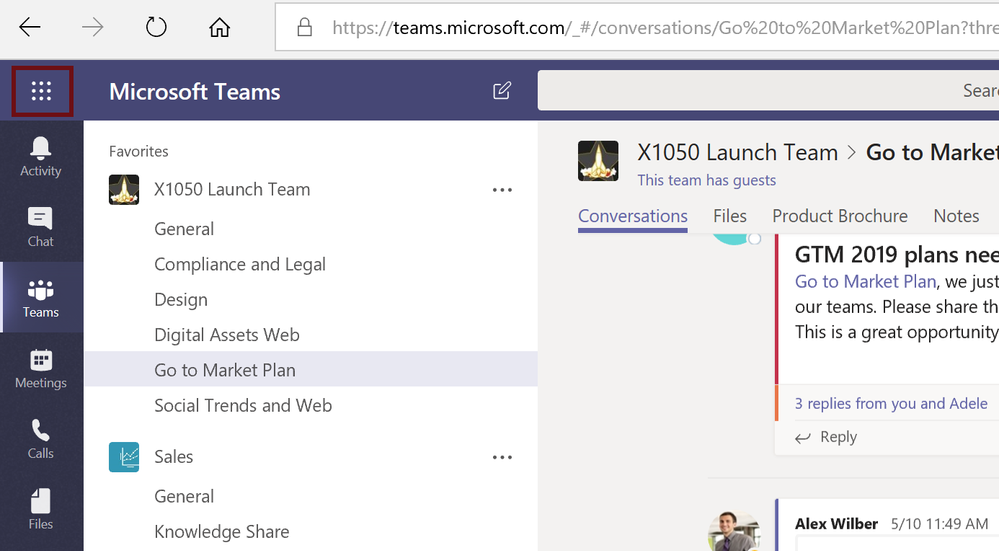Open Meetings calendar in left rail
This screenshot has width=999, height=551.
[41, 368]
